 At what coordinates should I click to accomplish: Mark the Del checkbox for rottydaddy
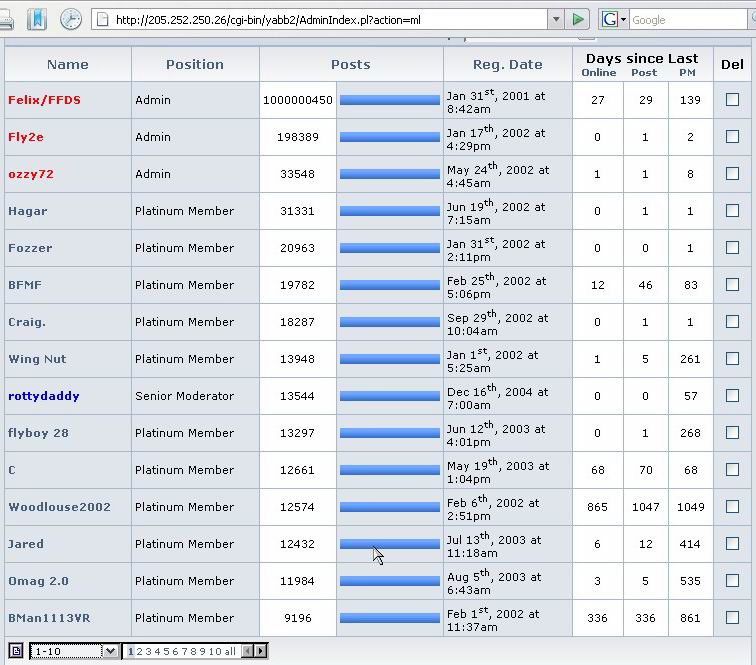pyautogui.click(x=732, y=396)
